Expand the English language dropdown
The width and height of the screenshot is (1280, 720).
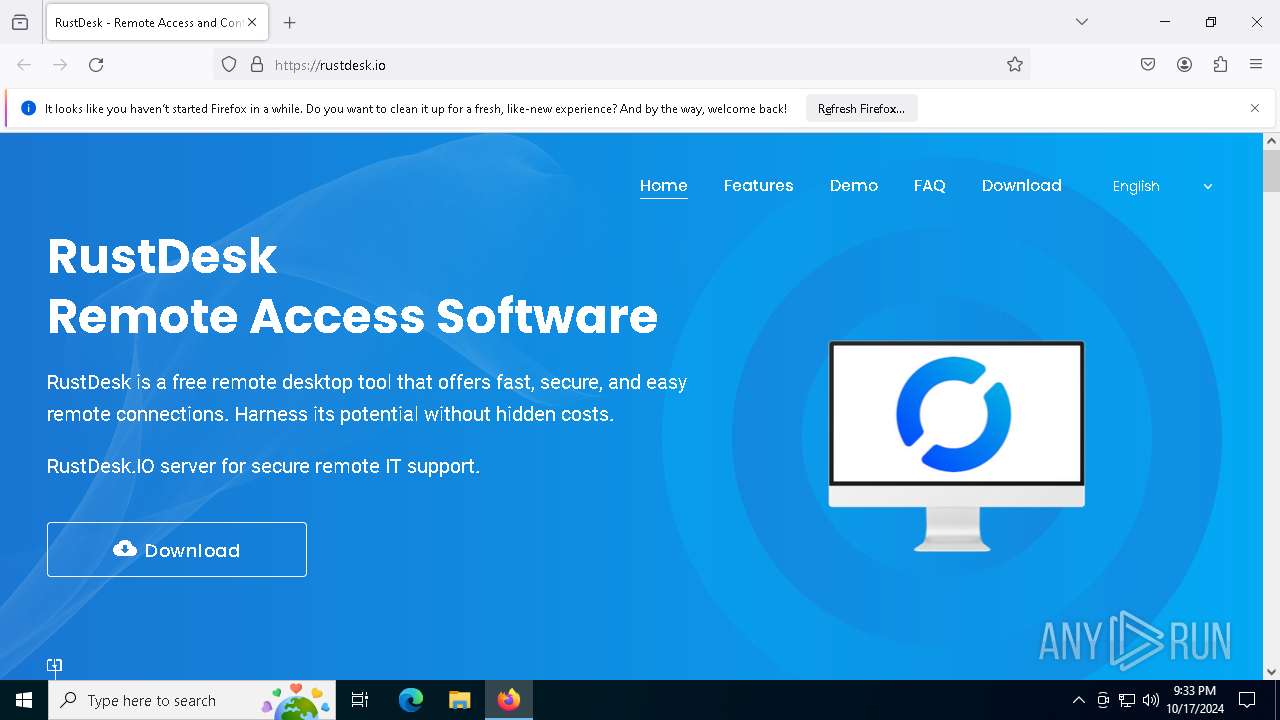click(1162, 187)
